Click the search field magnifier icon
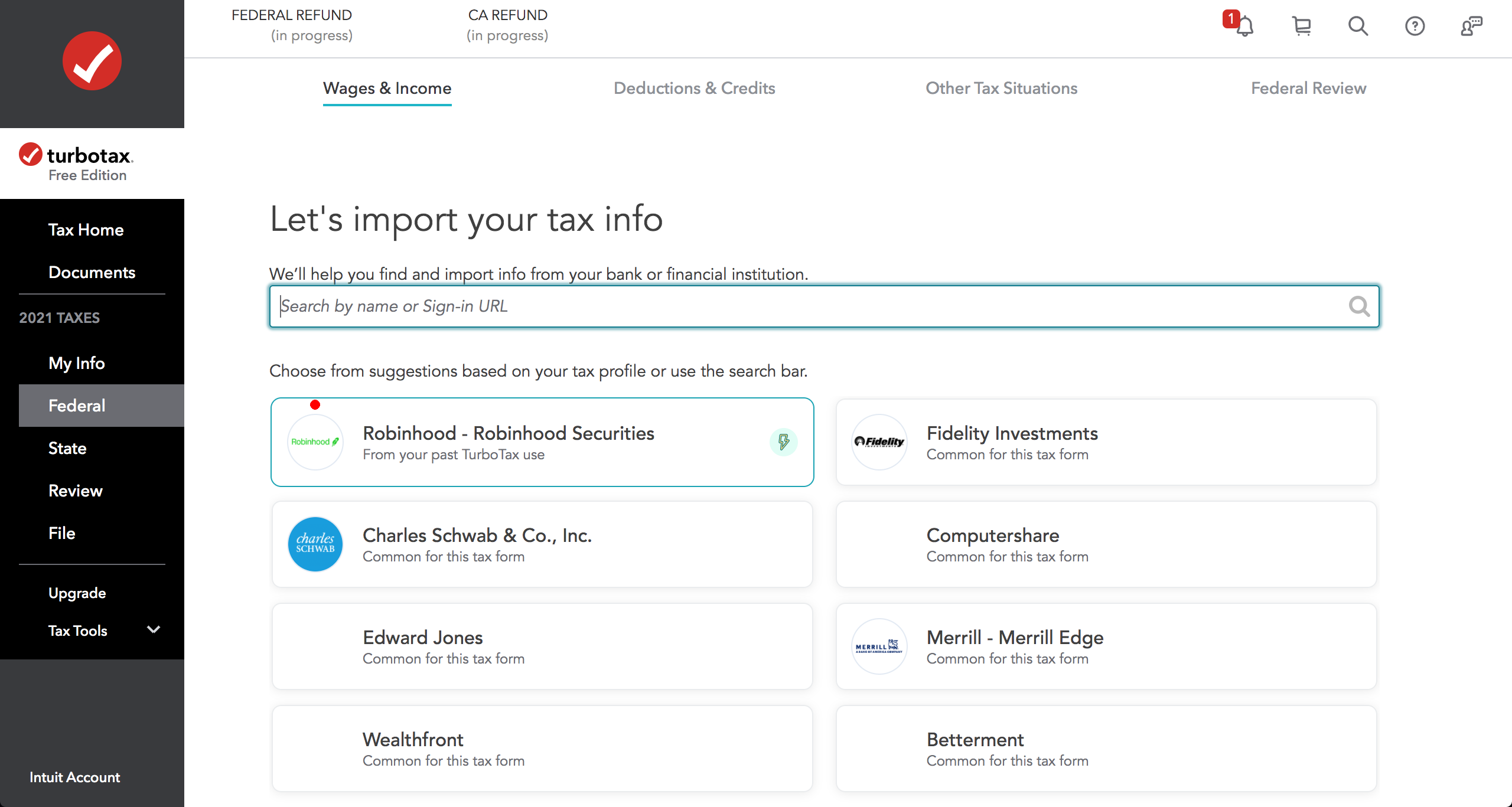The width and height of the screenshot is (1512, 807). click(1359, 306)
